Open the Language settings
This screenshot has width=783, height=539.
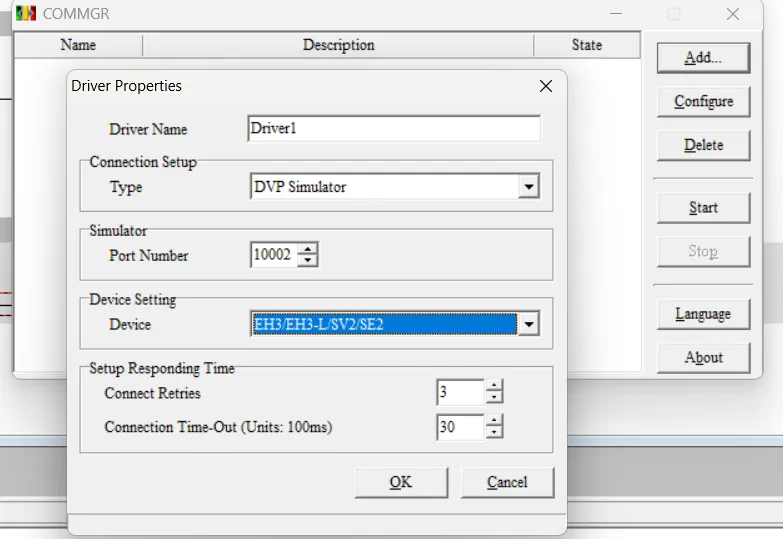click(x=703, y=314)
